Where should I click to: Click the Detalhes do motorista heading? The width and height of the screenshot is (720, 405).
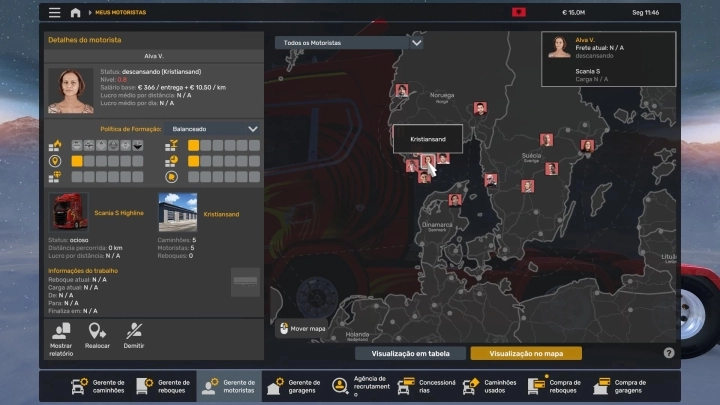(x=84, y=40)
